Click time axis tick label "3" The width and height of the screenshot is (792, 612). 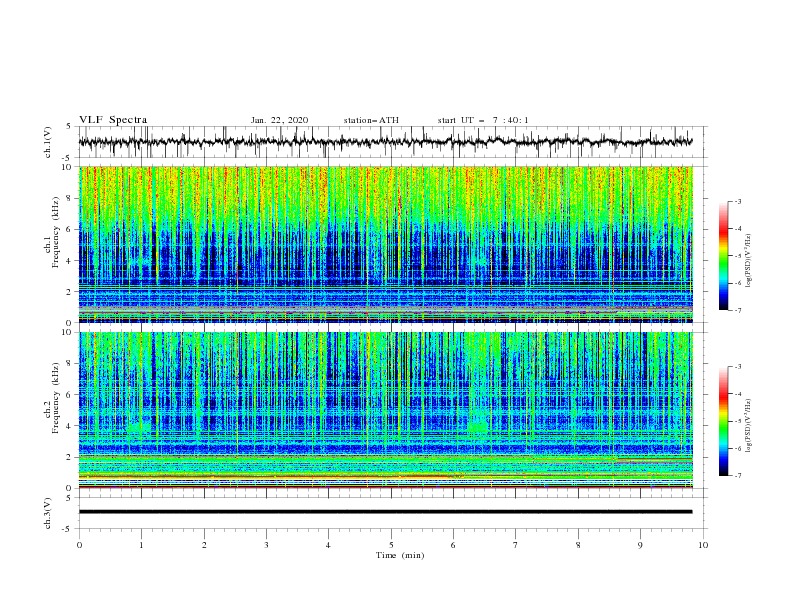[266, 545]
